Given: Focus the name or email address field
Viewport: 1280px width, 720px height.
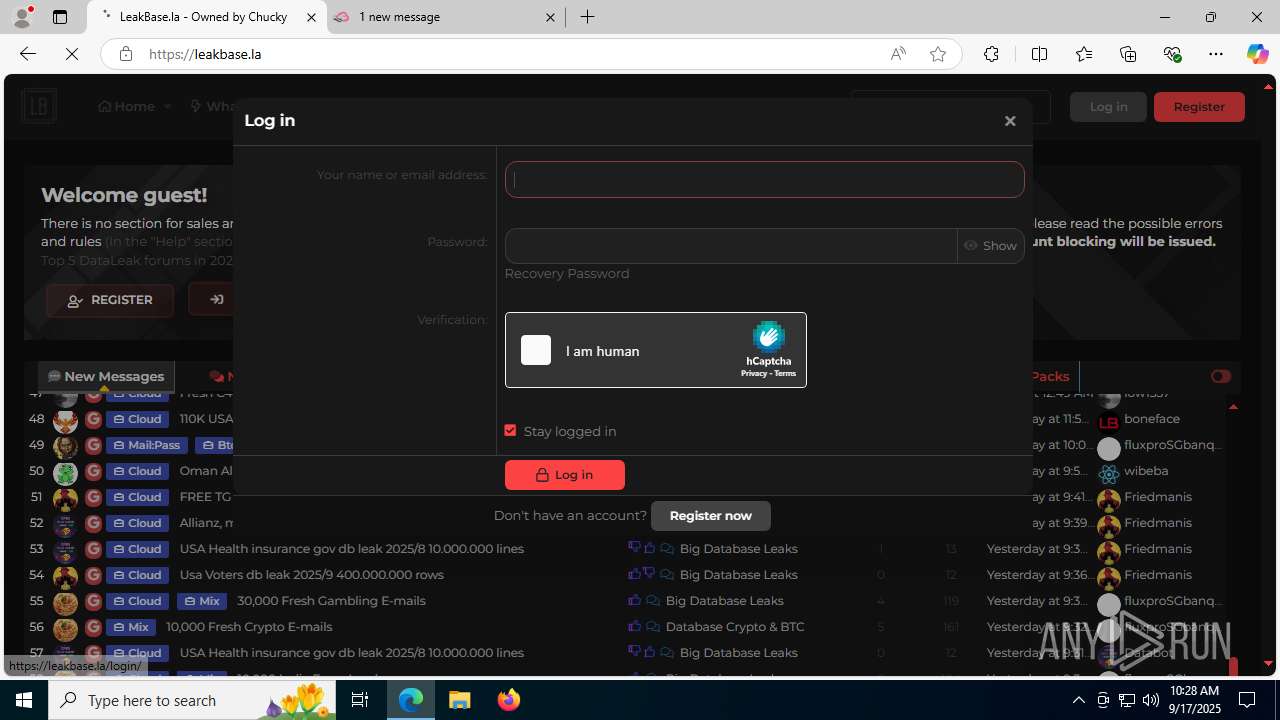Looking at the screenshot, I should pos(764,179).
